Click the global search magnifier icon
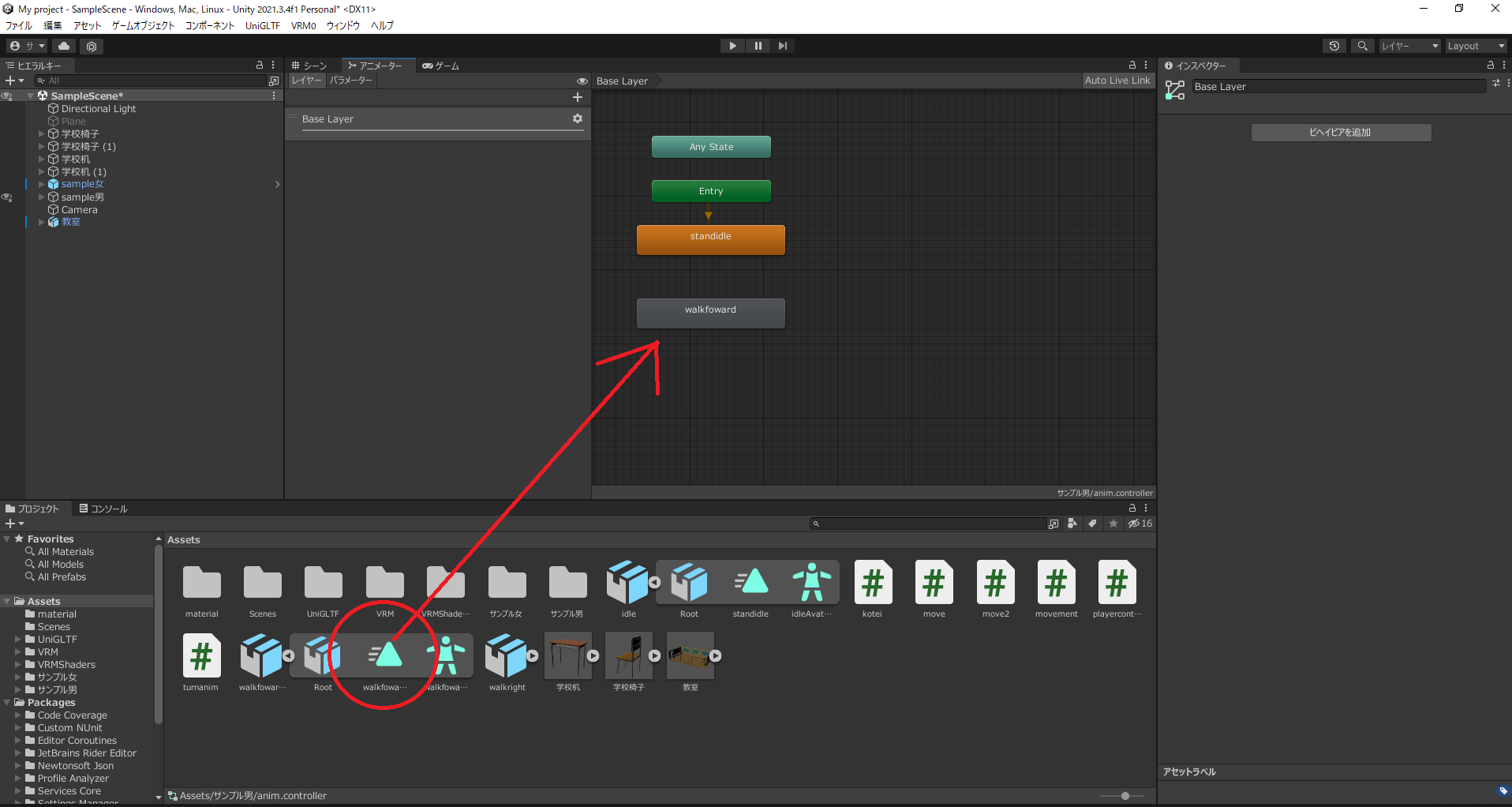This screenshot has width=1512, height=807. pyautogui.click(x=1362, y=46)
